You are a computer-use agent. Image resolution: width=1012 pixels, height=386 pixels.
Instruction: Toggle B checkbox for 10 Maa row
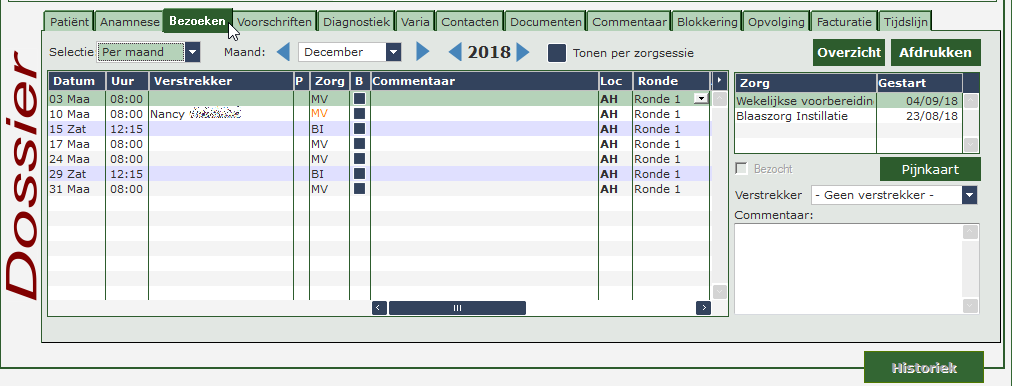point(359,114)
